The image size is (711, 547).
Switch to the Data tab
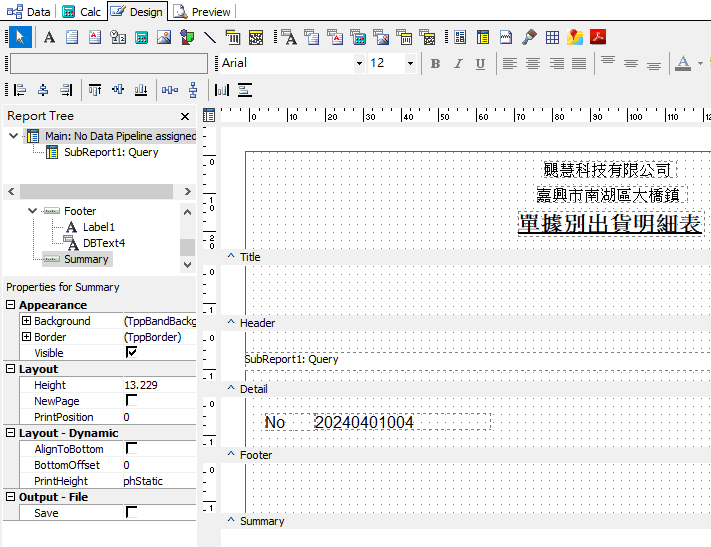point(29,12)
